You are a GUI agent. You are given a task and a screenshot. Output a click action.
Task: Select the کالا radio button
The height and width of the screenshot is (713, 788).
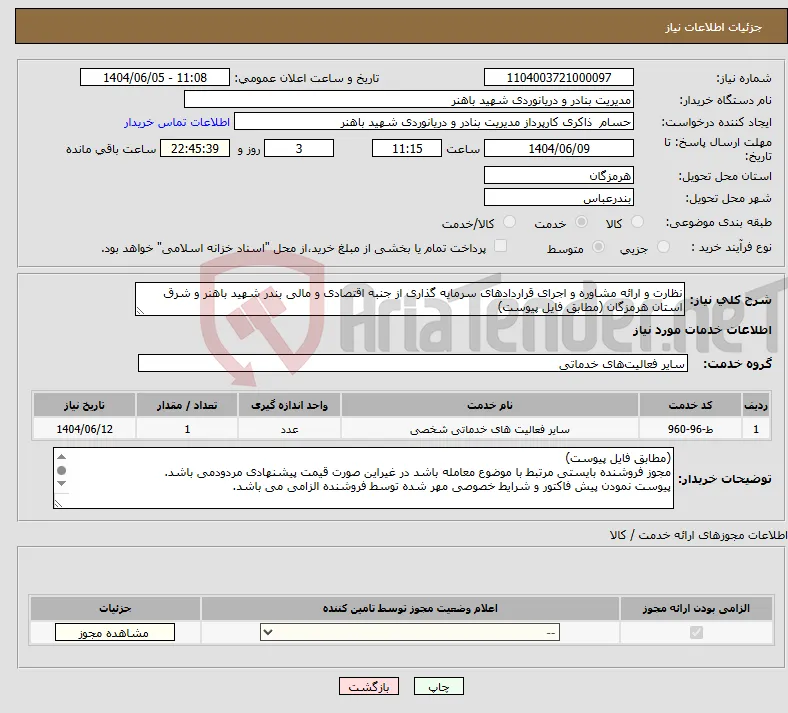(x=637, y=222)
